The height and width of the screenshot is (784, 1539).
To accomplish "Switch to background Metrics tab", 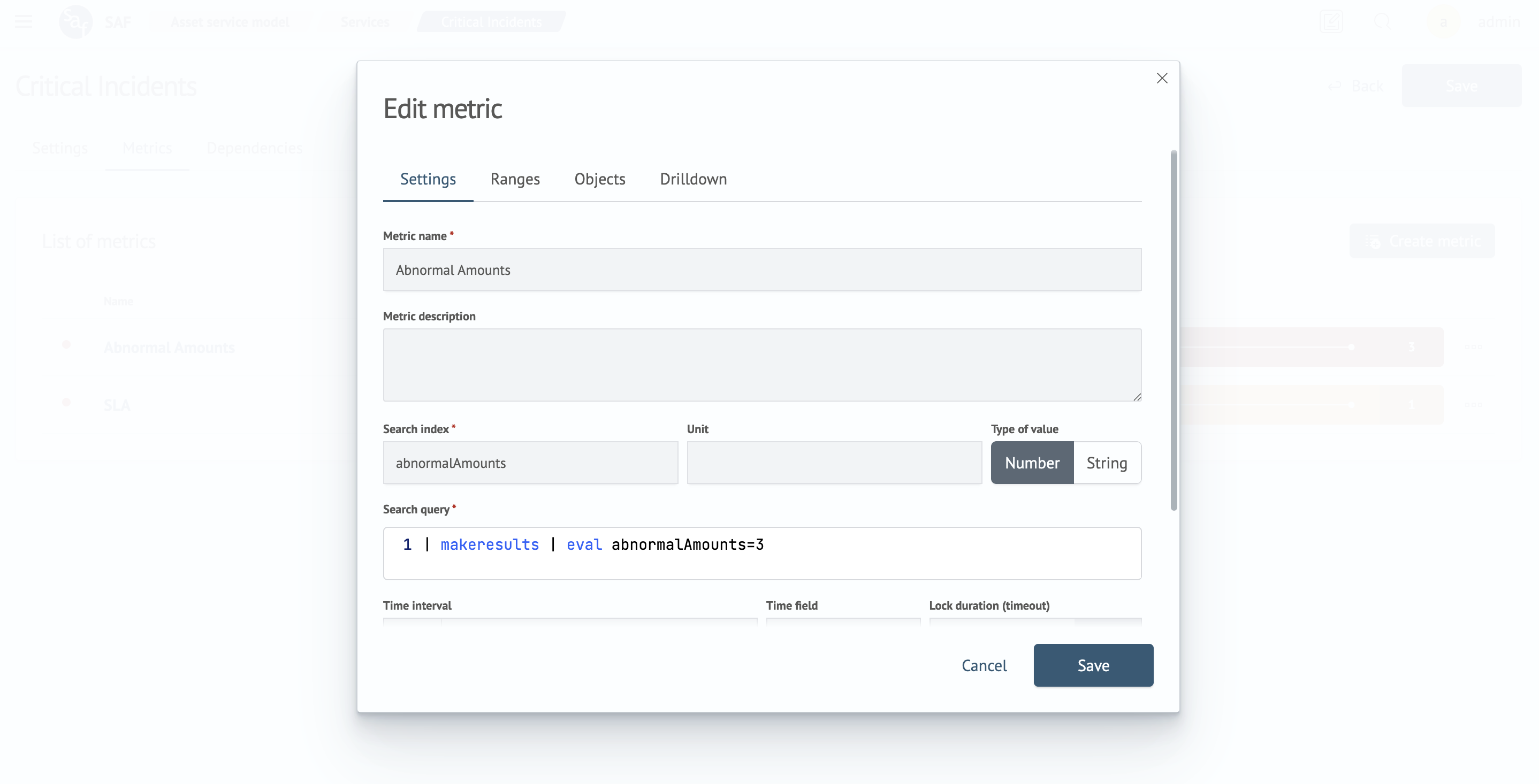I will (x=147, y=148).
